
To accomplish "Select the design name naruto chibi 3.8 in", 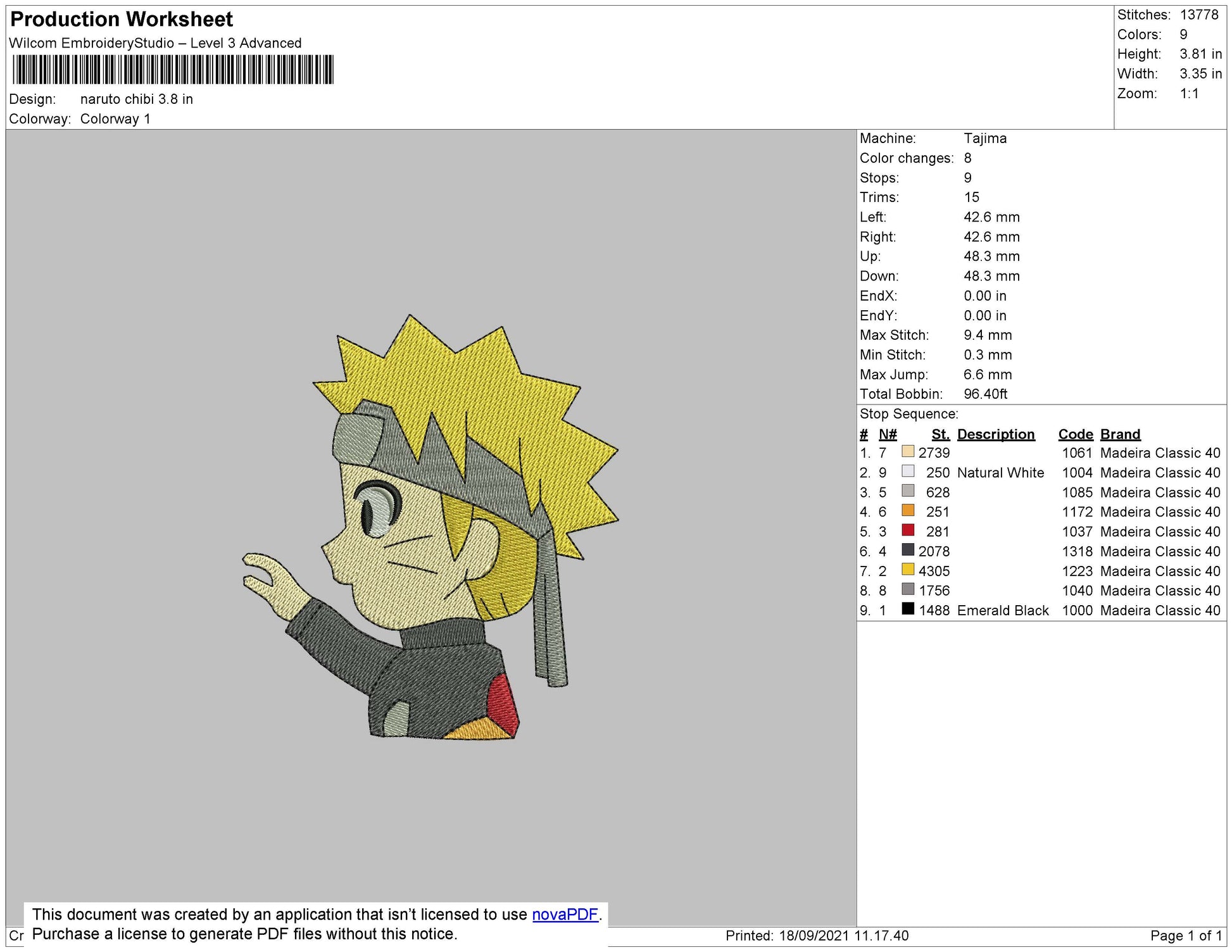I will pyautogui.click(x=137, y=99).
